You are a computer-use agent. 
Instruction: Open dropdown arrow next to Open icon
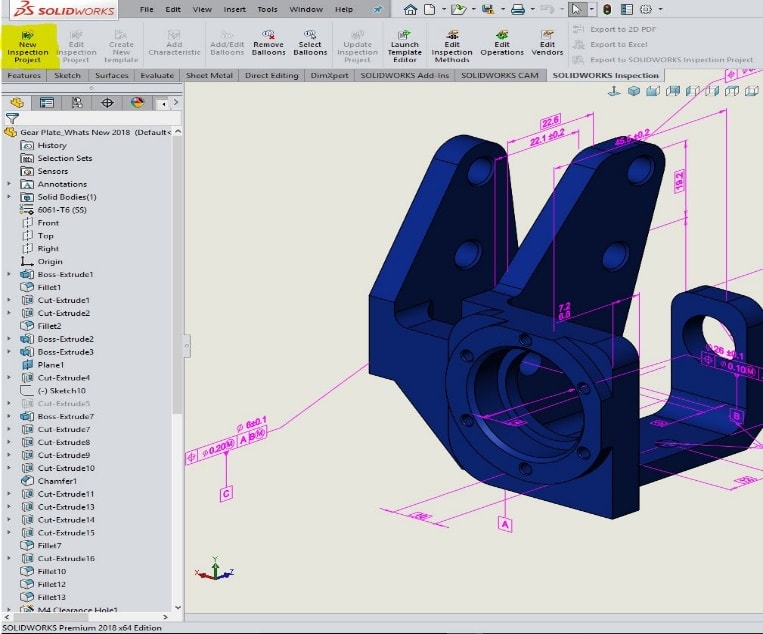pyautogui.click(x=473, y=9)
